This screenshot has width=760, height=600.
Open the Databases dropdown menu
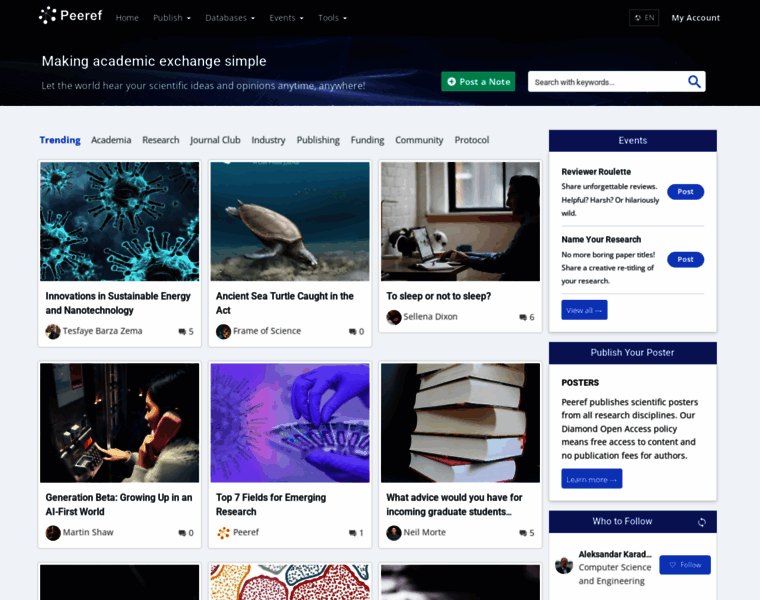[x=229, y=18]
